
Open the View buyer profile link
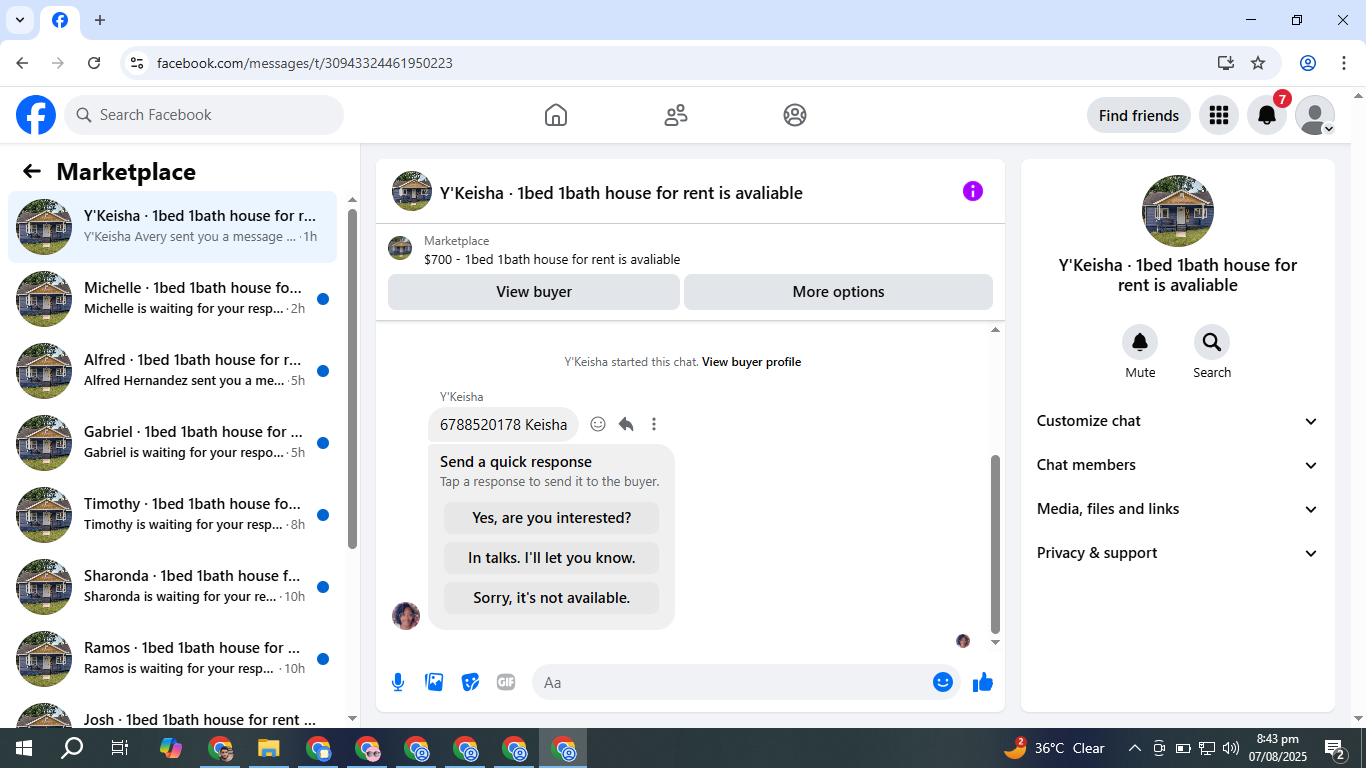(751, 362)
